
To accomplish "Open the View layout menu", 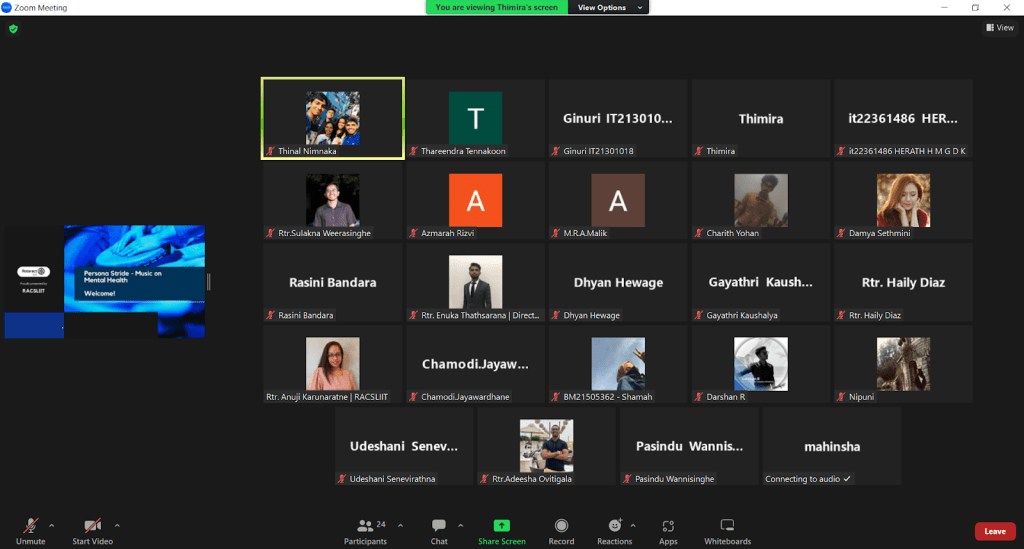I will pos(999,28).
